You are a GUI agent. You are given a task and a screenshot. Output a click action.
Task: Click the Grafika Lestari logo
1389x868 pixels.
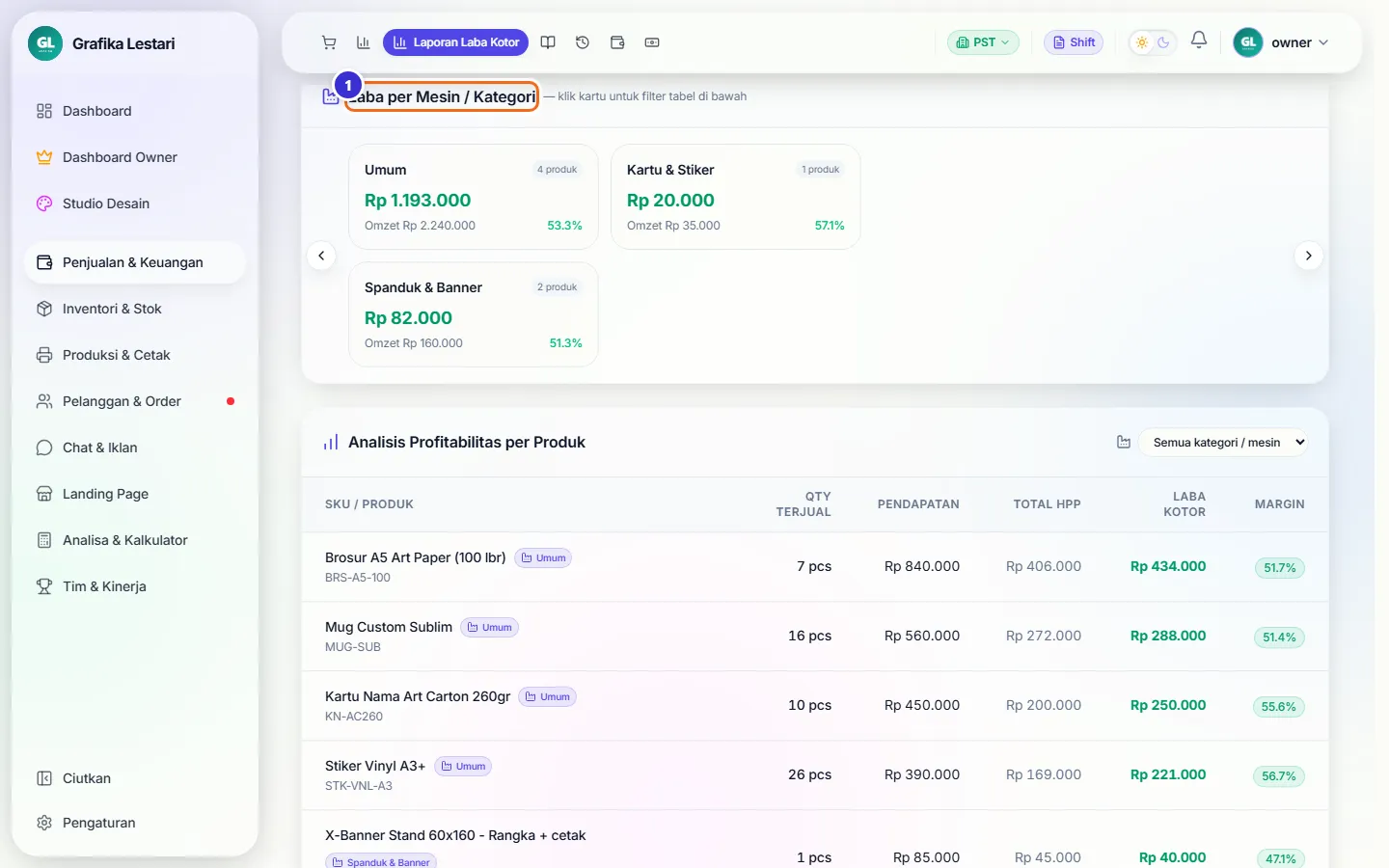[45, 43]
